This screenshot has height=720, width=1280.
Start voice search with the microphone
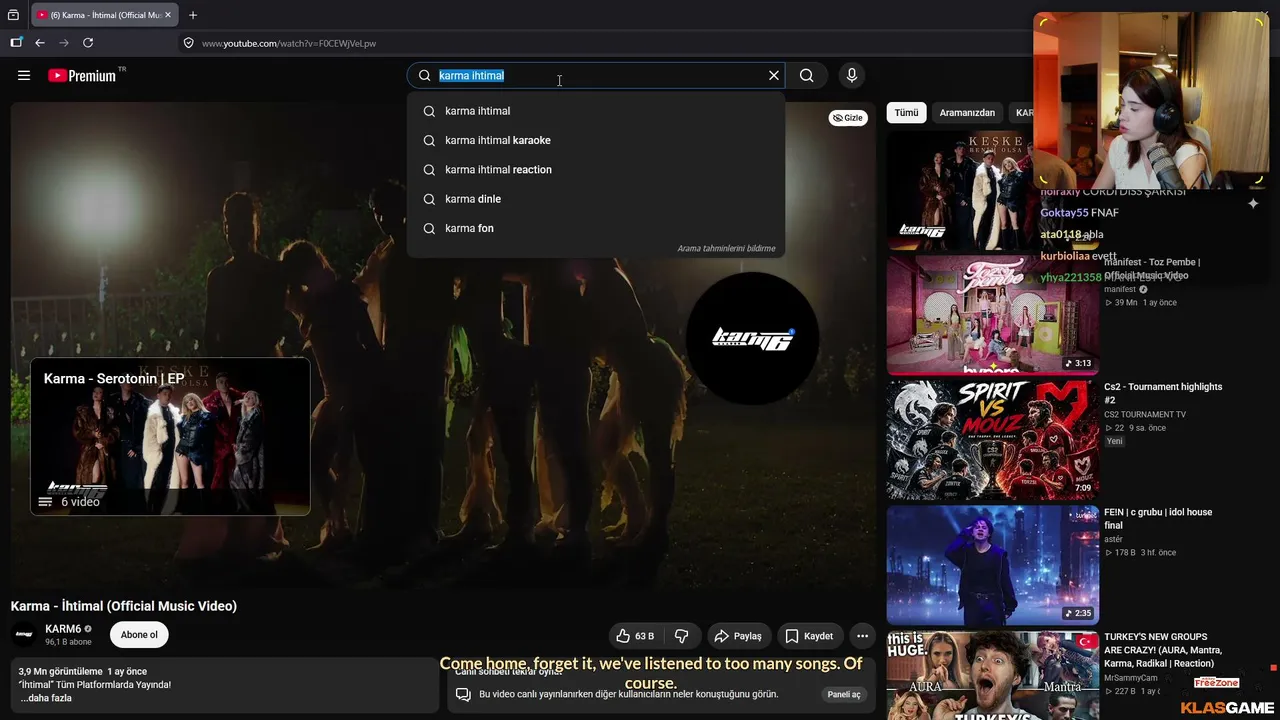[852, 75]
